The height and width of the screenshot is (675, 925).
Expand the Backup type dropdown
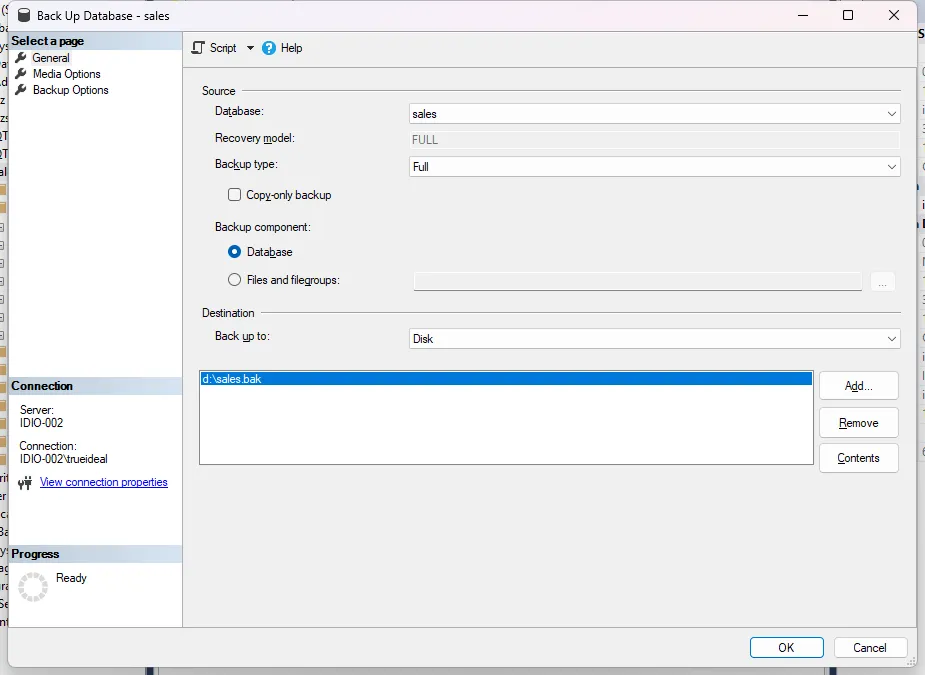pos(655,167)
